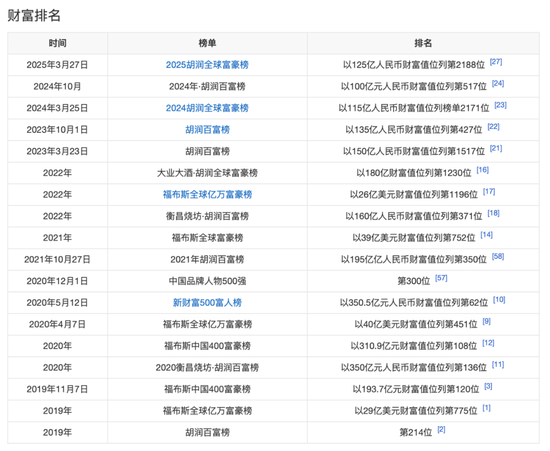
Task: Open citation [23] reference
Action: [x=500, y=105]
